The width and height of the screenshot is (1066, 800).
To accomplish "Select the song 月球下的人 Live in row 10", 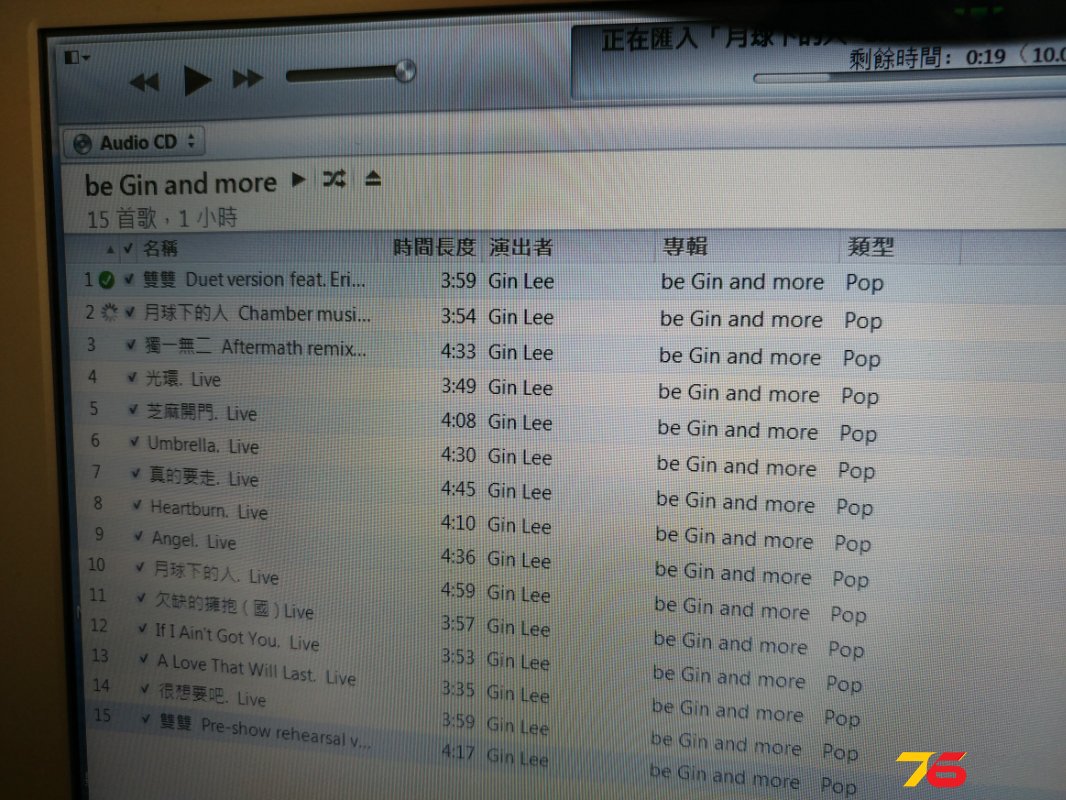I will point(216,572).
